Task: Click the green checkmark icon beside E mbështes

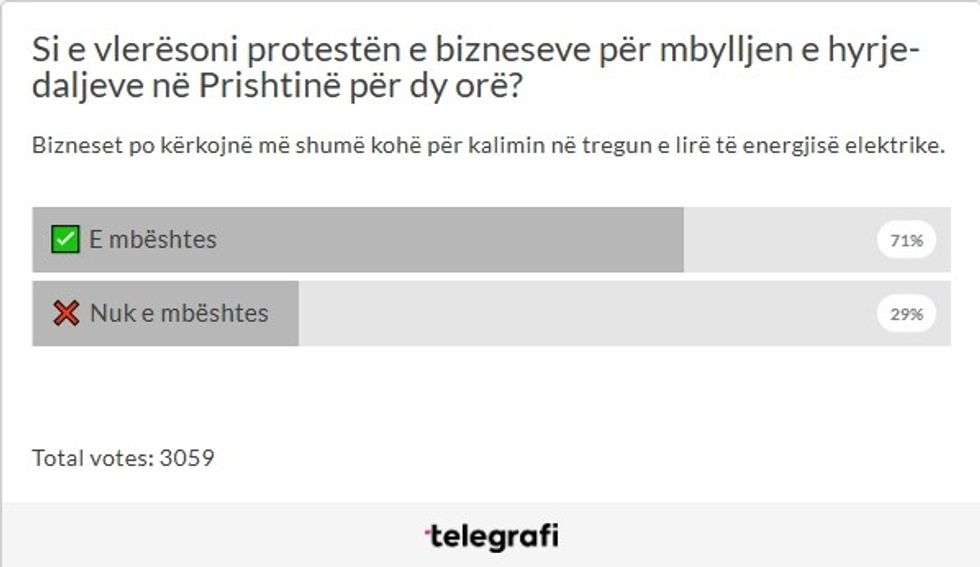Action: tap(65, 240)
